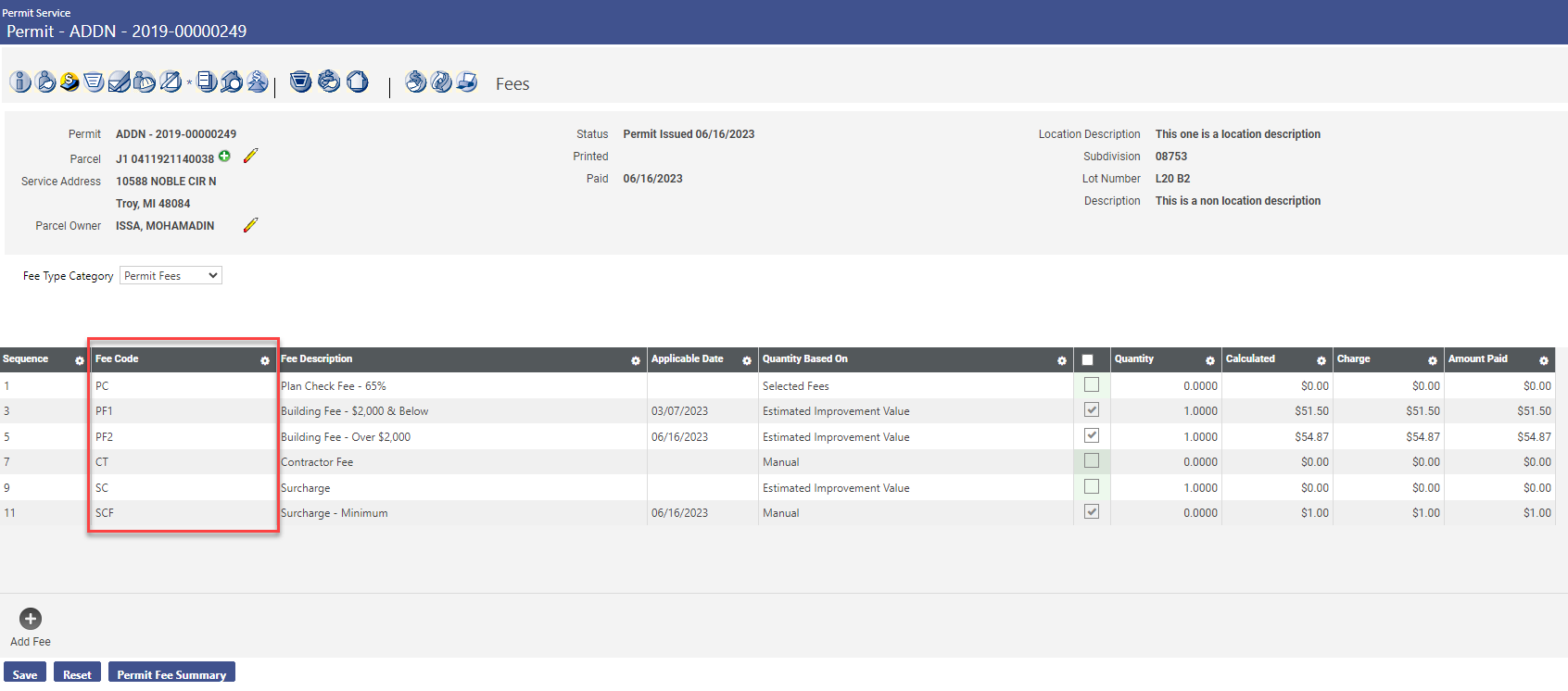Click the parcel number J1 0411921140038
This screenshot has width=1568, height=691.
(x=165, y=158)
